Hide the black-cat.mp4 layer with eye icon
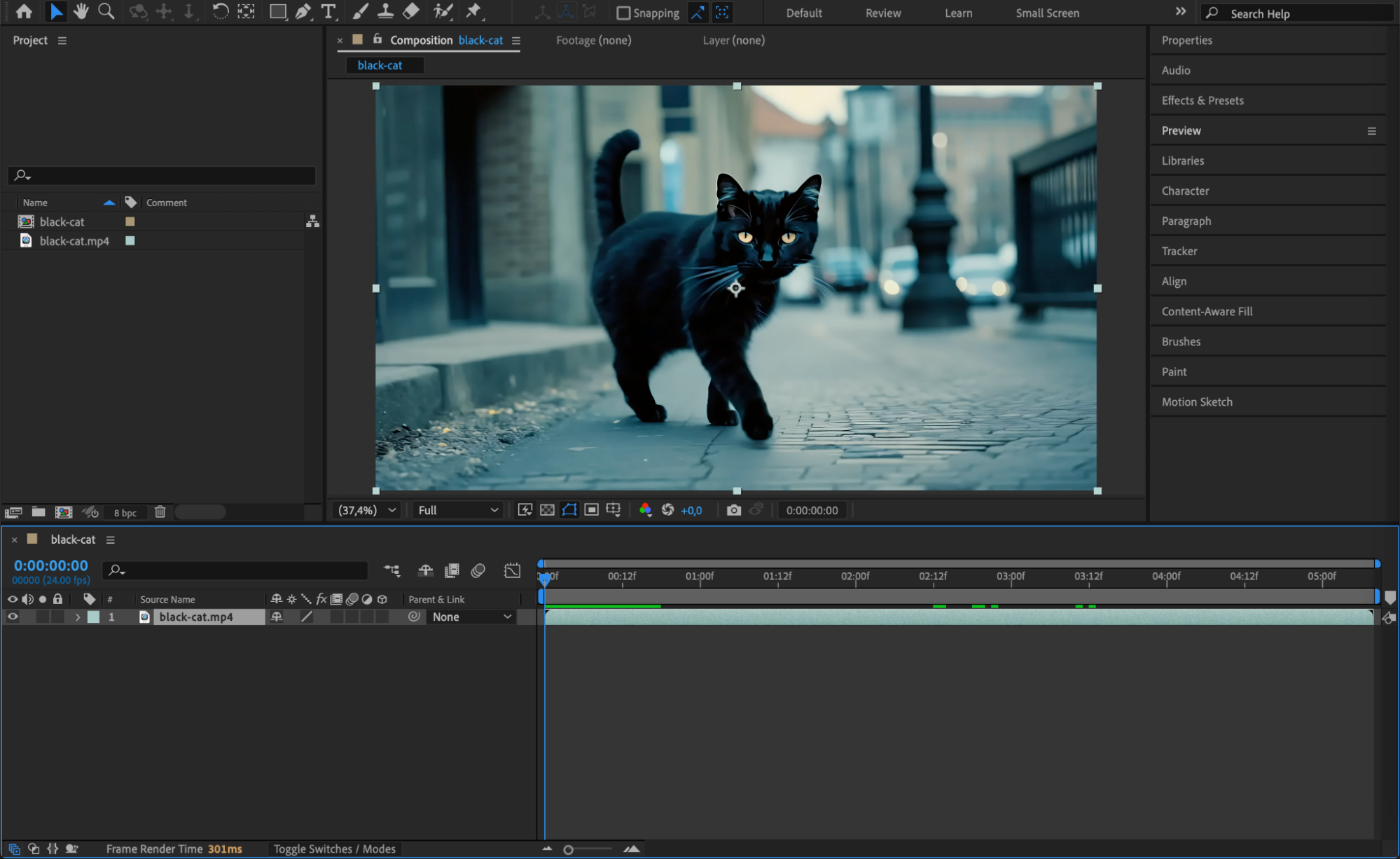 (13, 617)
